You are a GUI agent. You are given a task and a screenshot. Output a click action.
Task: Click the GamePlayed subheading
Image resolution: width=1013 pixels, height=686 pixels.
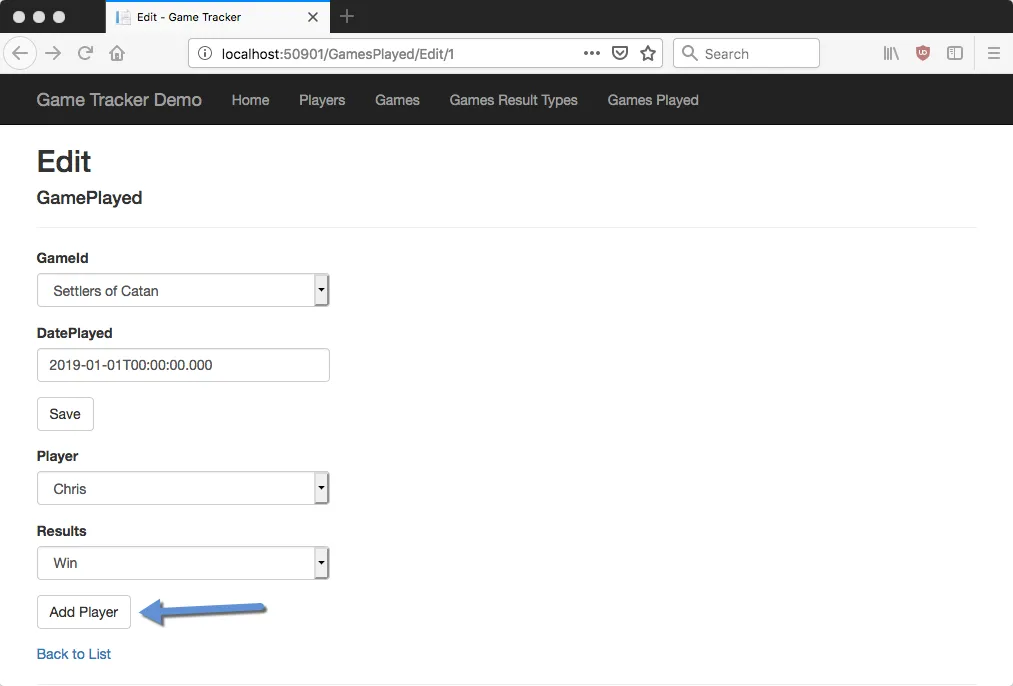click(x=89, y=198)
